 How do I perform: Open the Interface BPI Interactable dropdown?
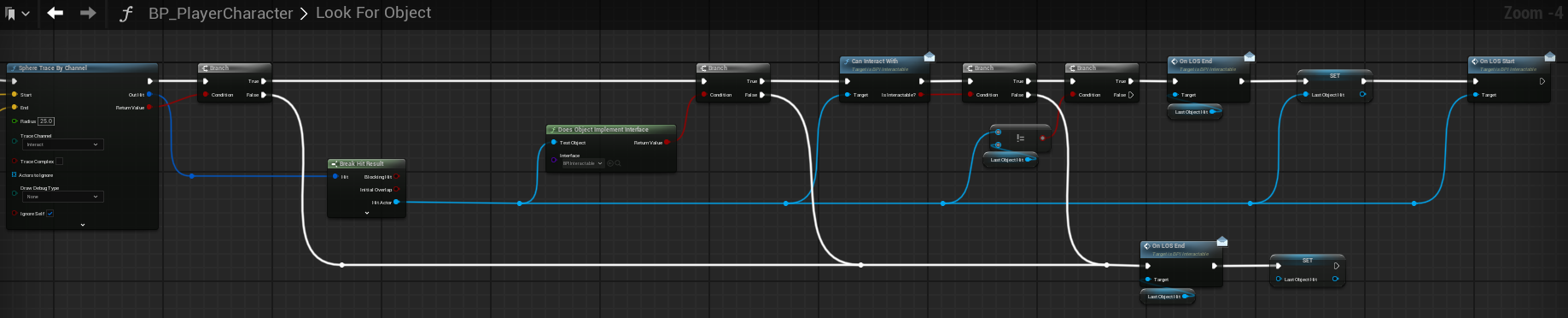pyautogui.click(x=582, y=163)
